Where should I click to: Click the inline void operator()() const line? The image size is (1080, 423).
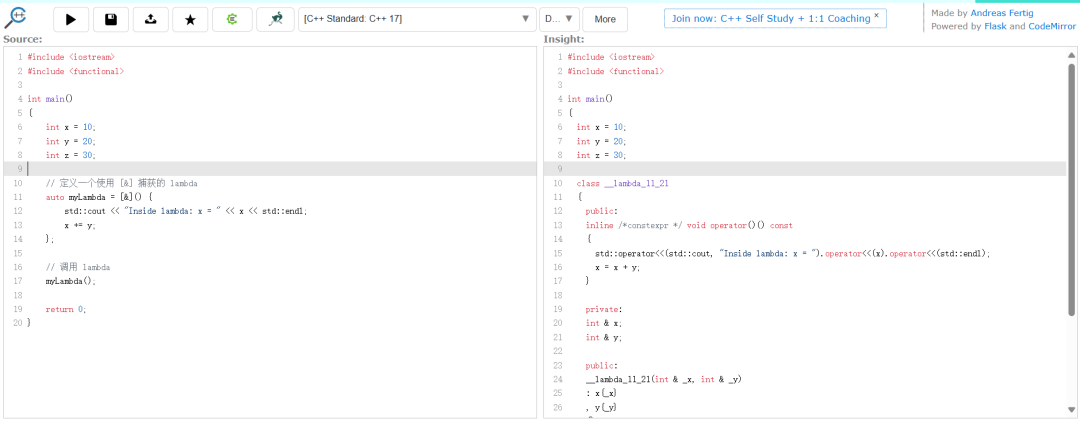689,225
